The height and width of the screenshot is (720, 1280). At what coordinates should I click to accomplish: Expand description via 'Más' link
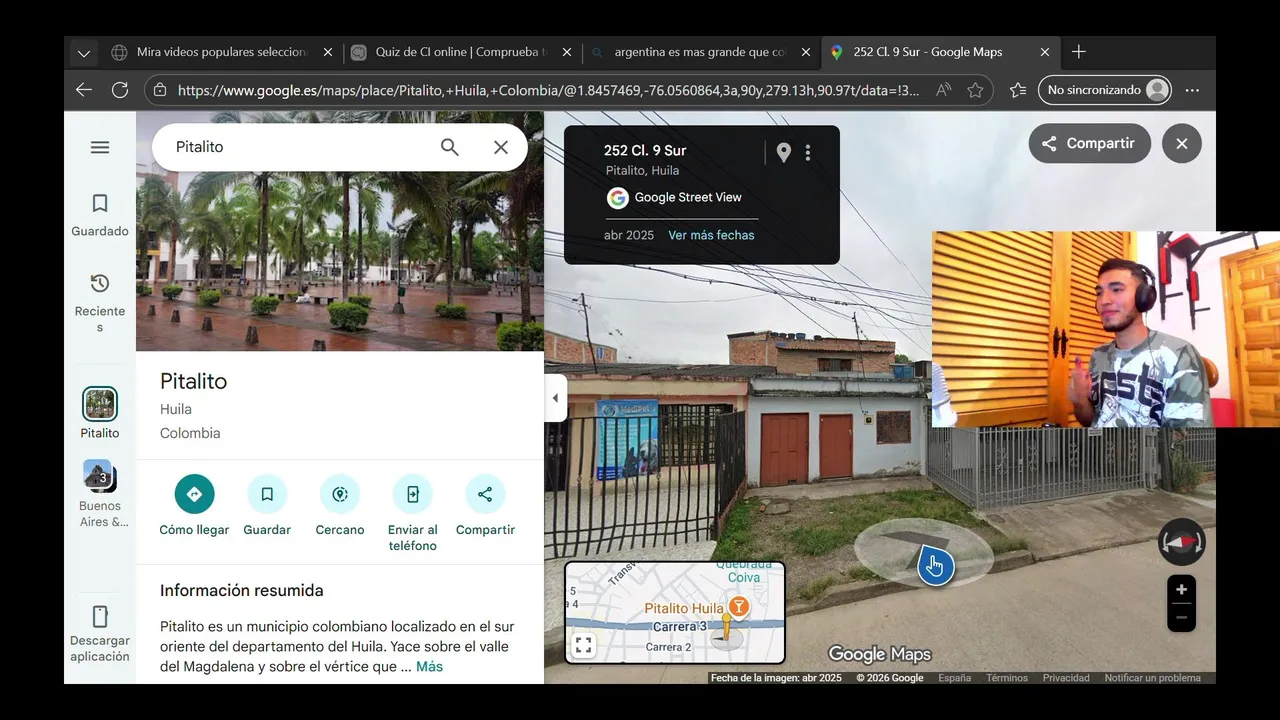[429, 667]
